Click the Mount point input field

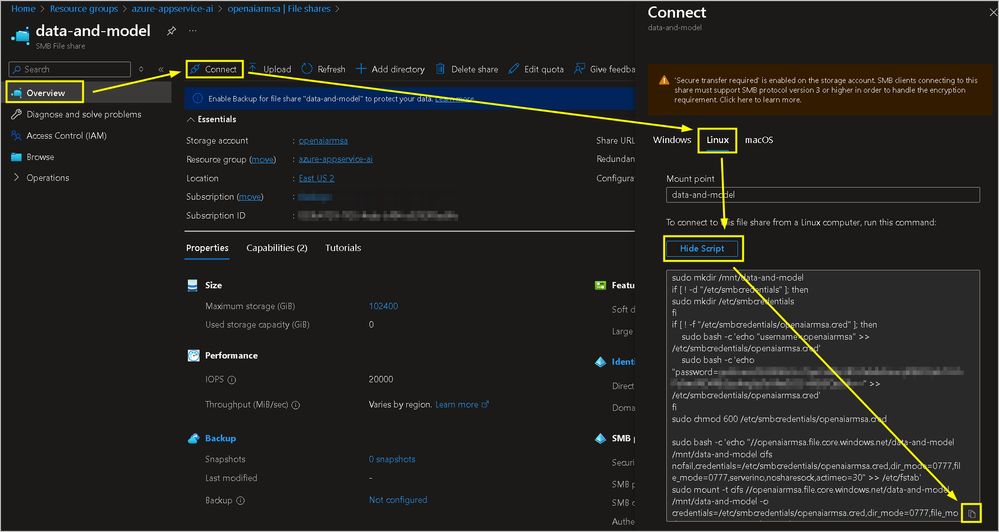(822, 195)
